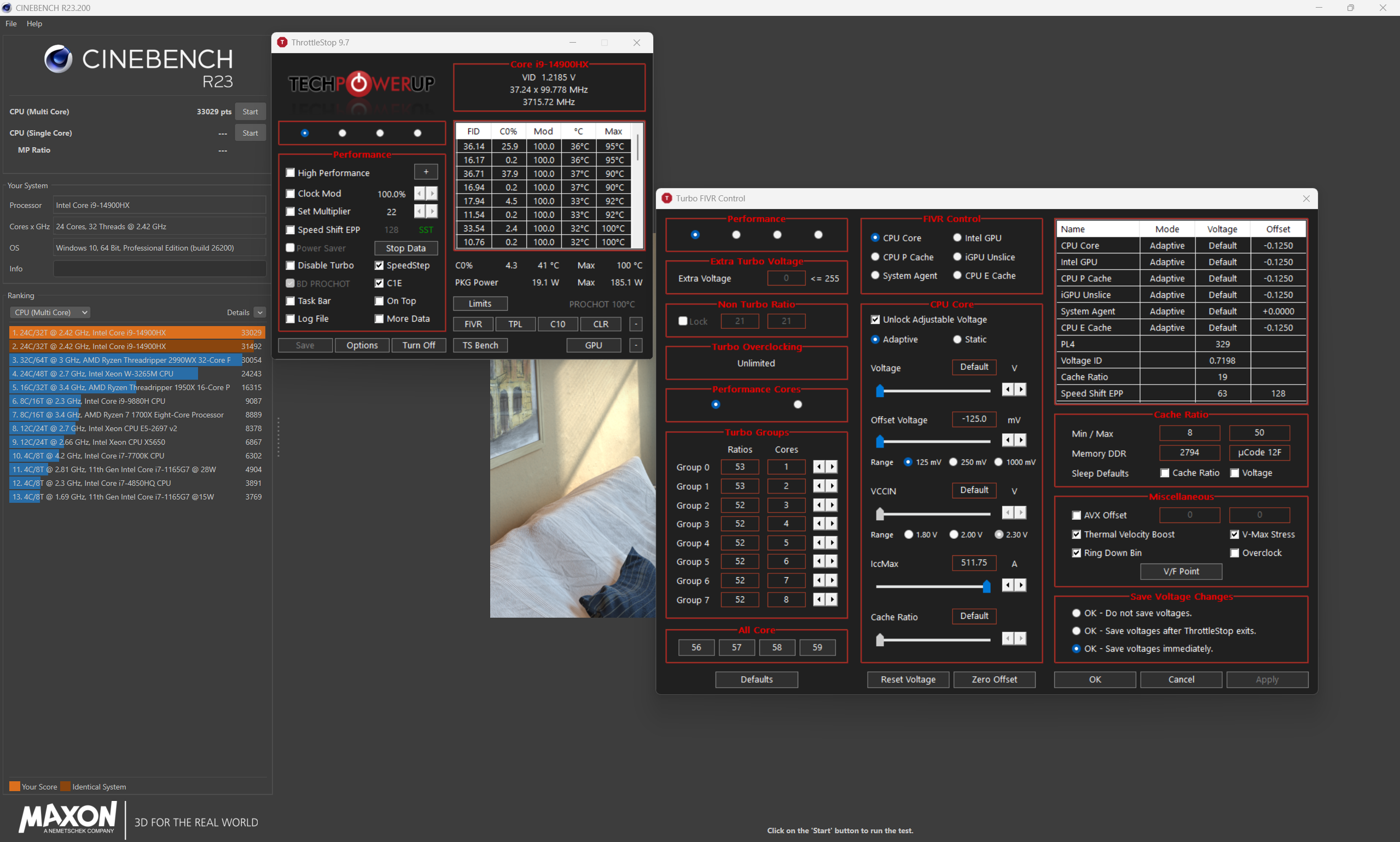Open the CPU (Multi Core) ranking dropdown
Viewport: 1400px width, 842px height.
point(49,312)
